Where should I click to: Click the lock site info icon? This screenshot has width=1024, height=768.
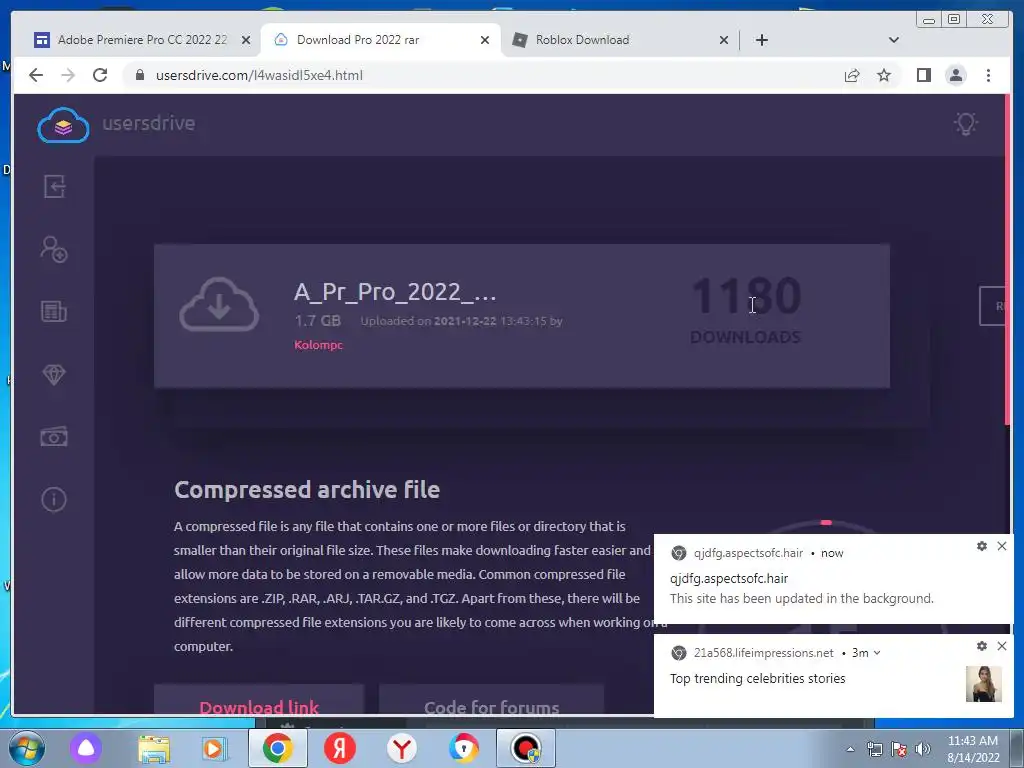point(139,75)
